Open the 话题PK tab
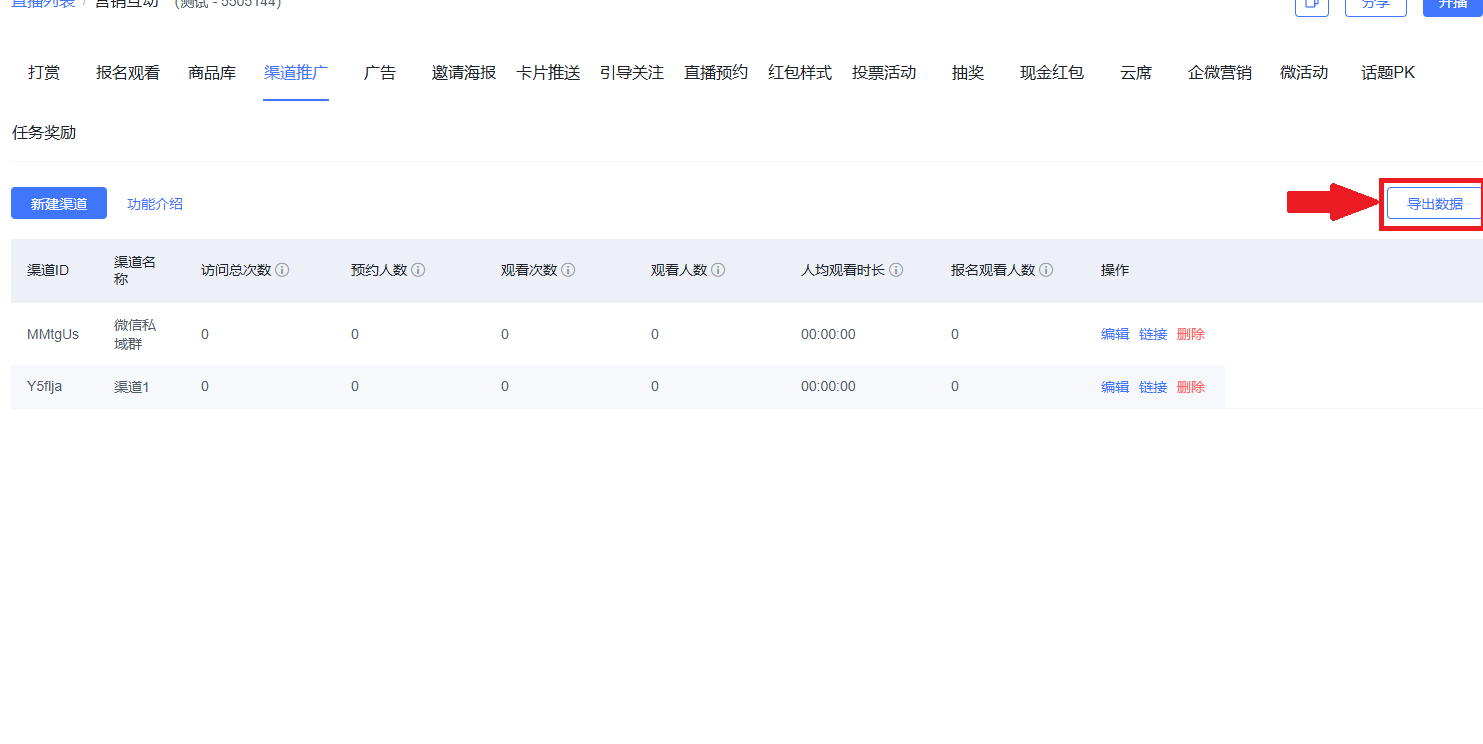Screen dimensions: 1483x744 [x=1388, y=73]
